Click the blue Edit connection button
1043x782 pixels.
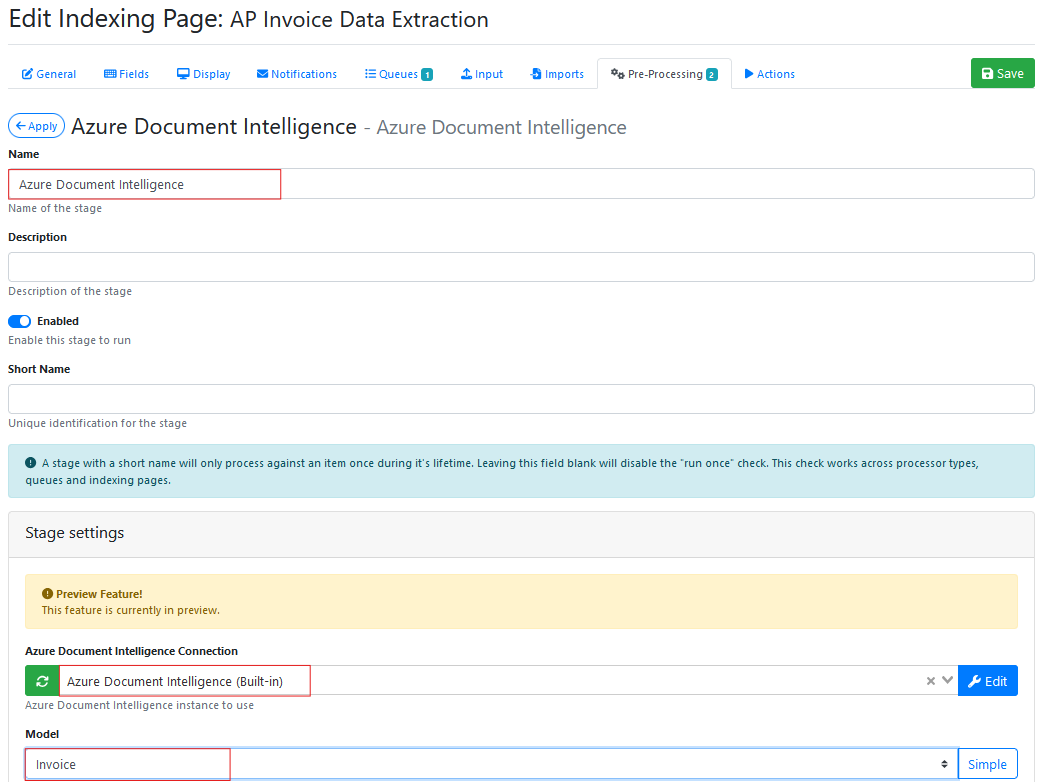click(987, 681)
